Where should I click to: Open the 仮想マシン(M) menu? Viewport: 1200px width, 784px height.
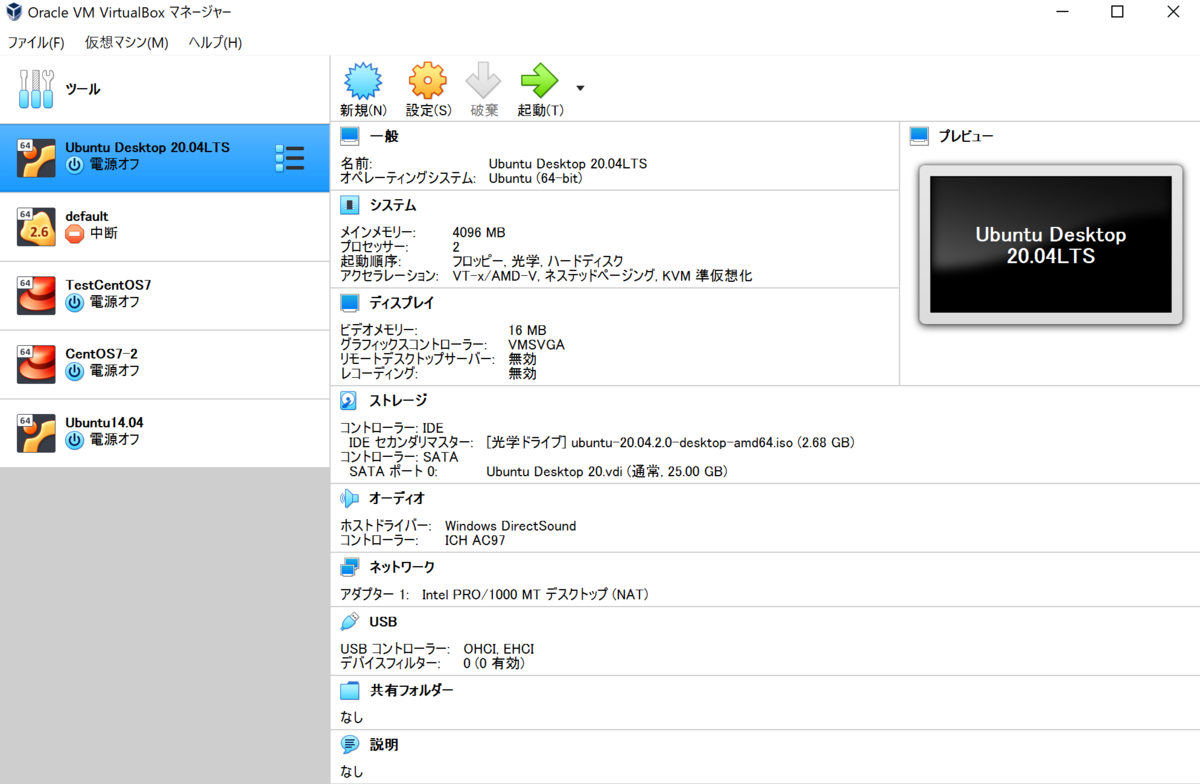click(127, 42)
